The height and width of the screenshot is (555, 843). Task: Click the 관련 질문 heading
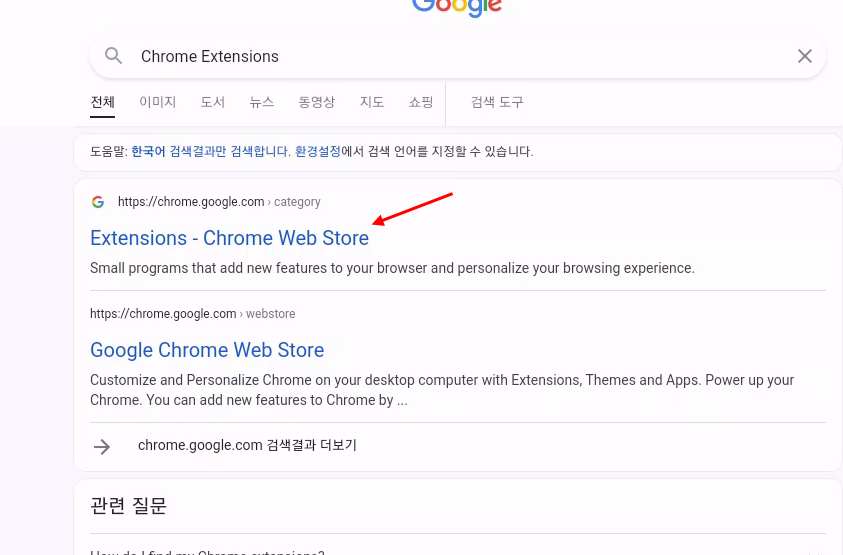[128, 506]
